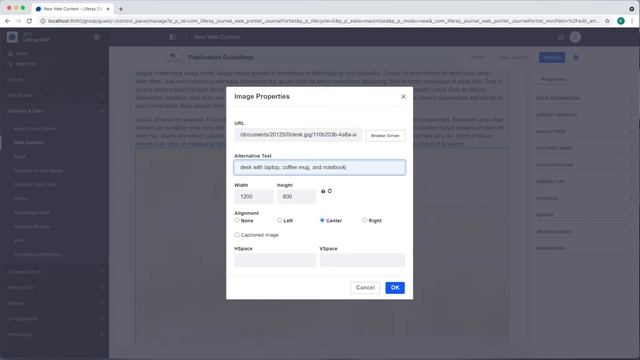640x360 pixels.
Task: Expand the Default Template properties panel
Action: click(x=584, y=115)
